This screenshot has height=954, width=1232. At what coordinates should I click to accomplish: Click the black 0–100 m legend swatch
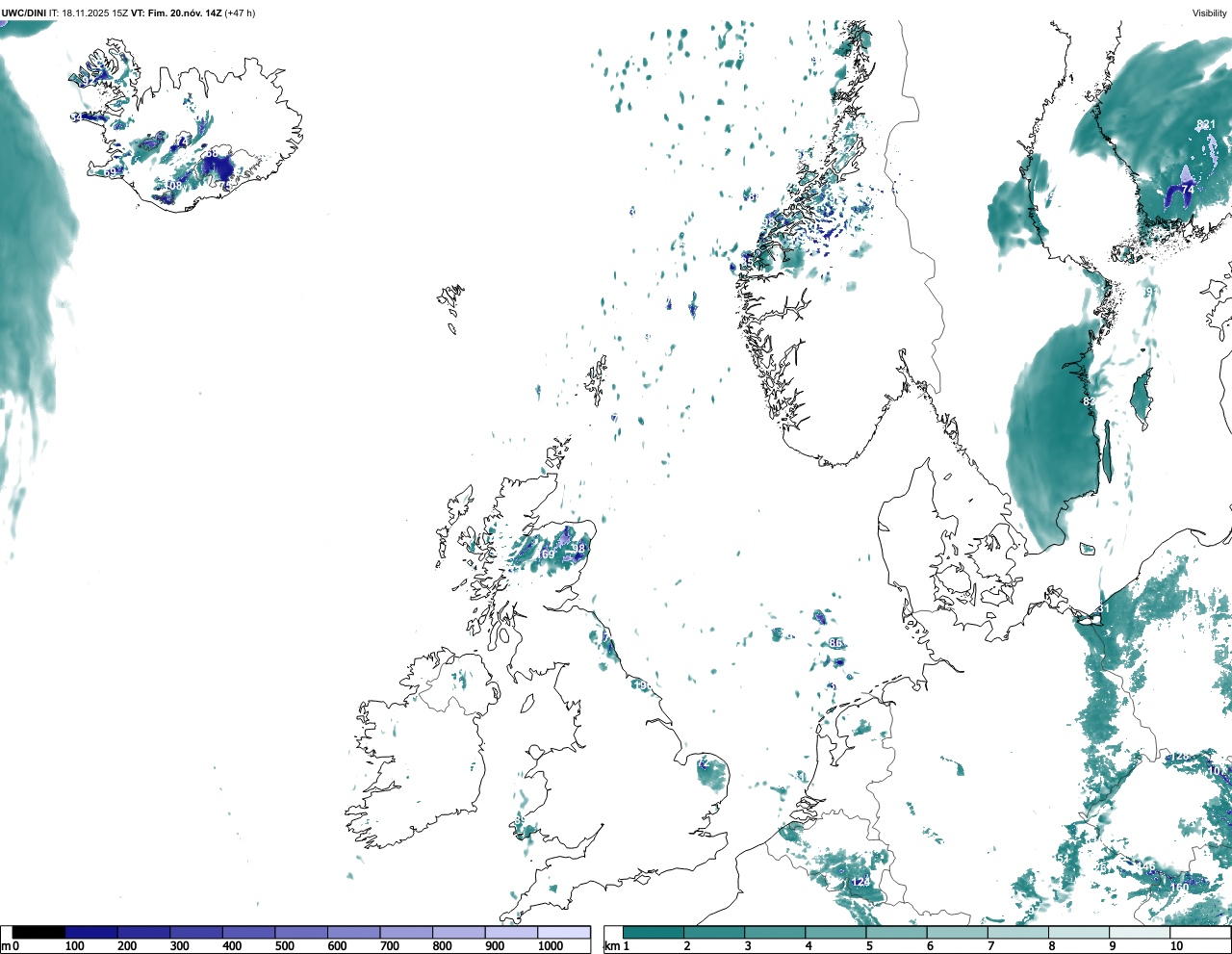click(x=39, y=933)
